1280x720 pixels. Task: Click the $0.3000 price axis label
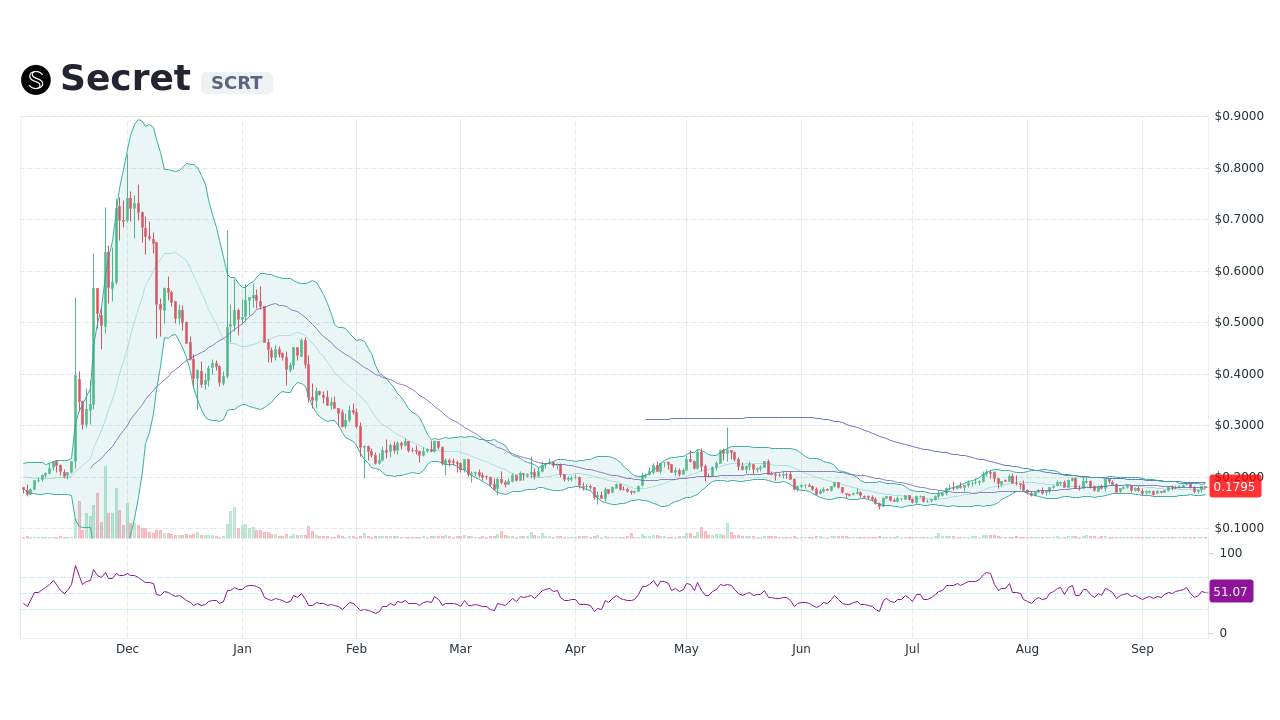coord(1239,425)
